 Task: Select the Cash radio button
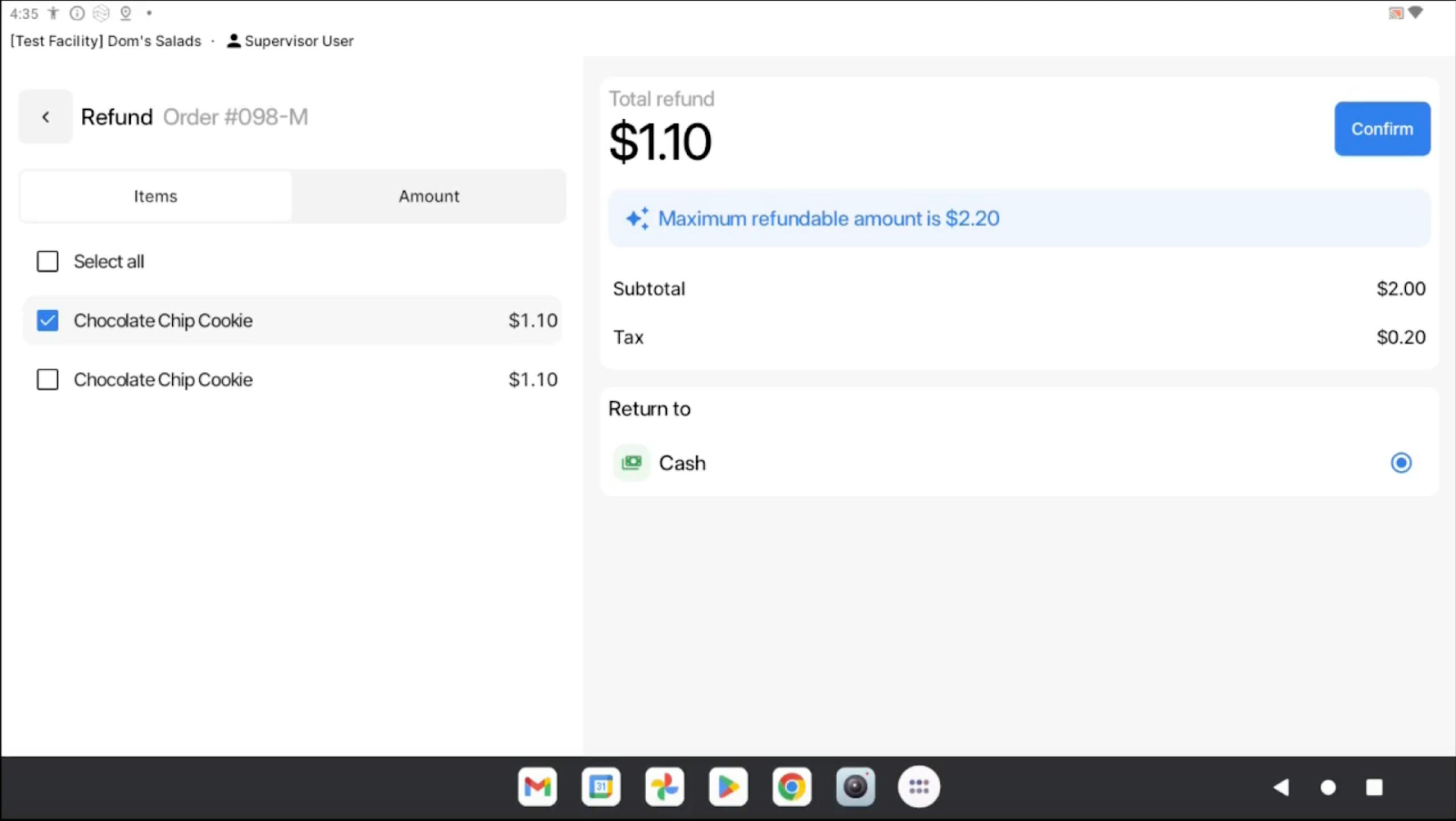pyautogui.click(x=1401, y=463)
